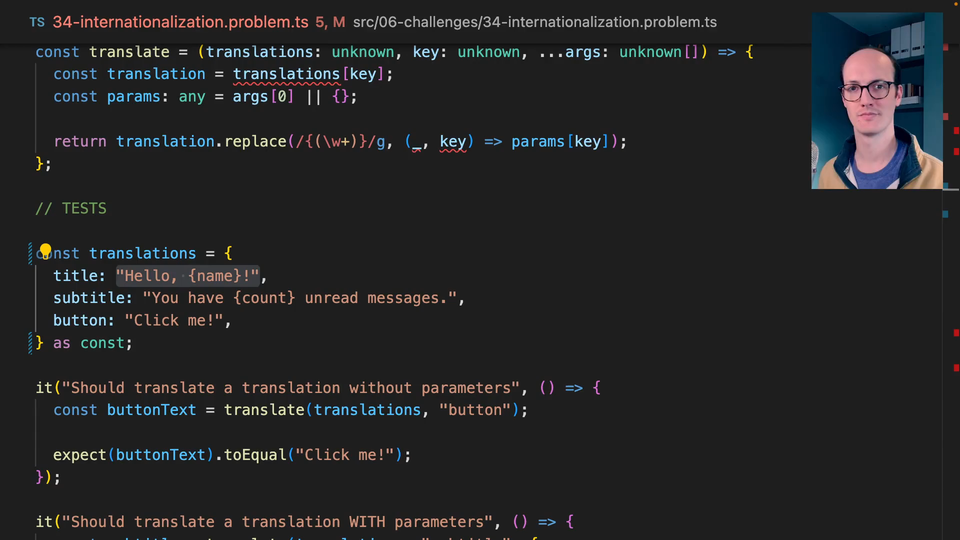Click the toEqual method call
The width and height of the screenshot is (960, 540).
pyautogui.click(x=255, y=455)
